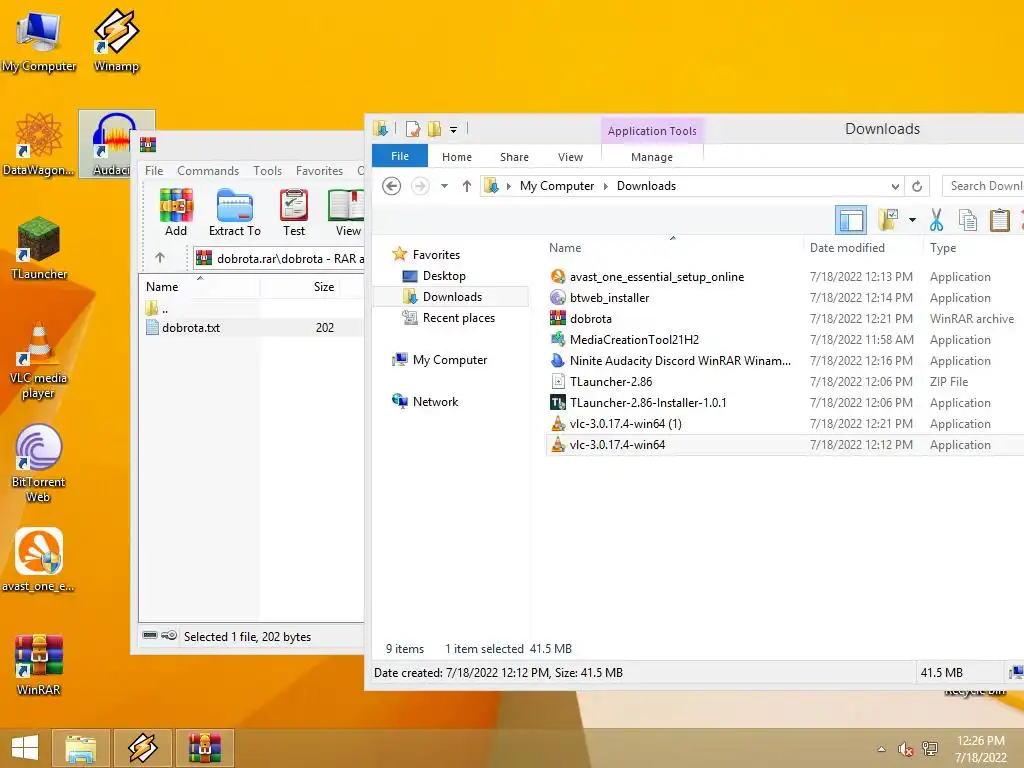Image resolution: width=1024 pixels, height=768 pixels.
Task: Open File Explorer from the taskbar
Action: (x=81, y=748)
